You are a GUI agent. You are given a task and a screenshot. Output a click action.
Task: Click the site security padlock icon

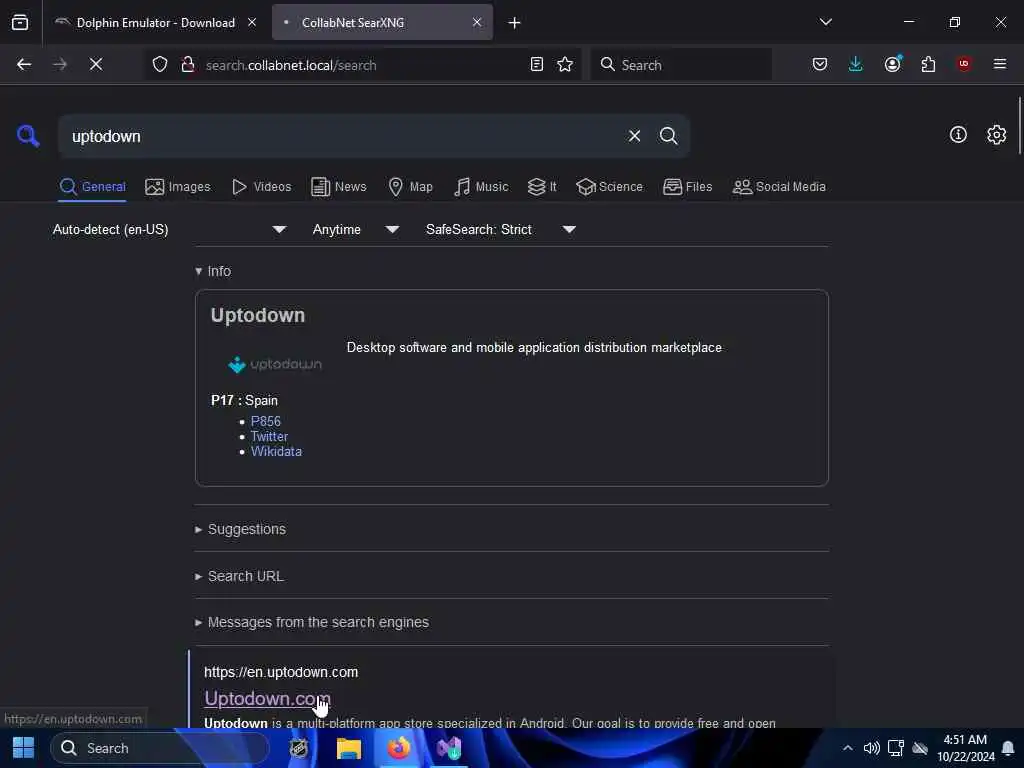pyautogui.click(x=188, y=64)
